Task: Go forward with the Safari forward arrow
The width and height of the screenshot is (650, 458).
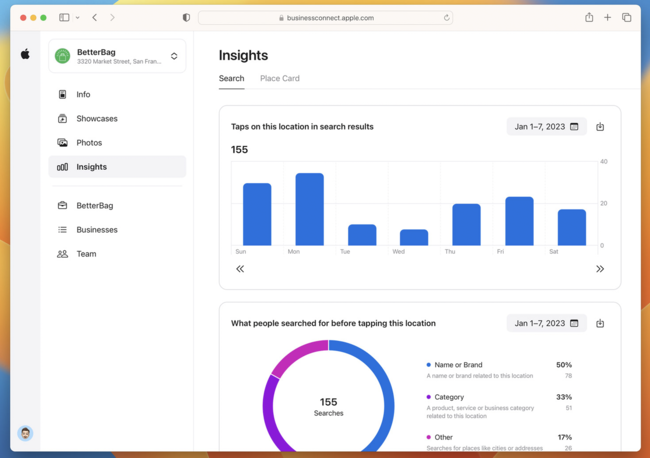Action: 112,17
